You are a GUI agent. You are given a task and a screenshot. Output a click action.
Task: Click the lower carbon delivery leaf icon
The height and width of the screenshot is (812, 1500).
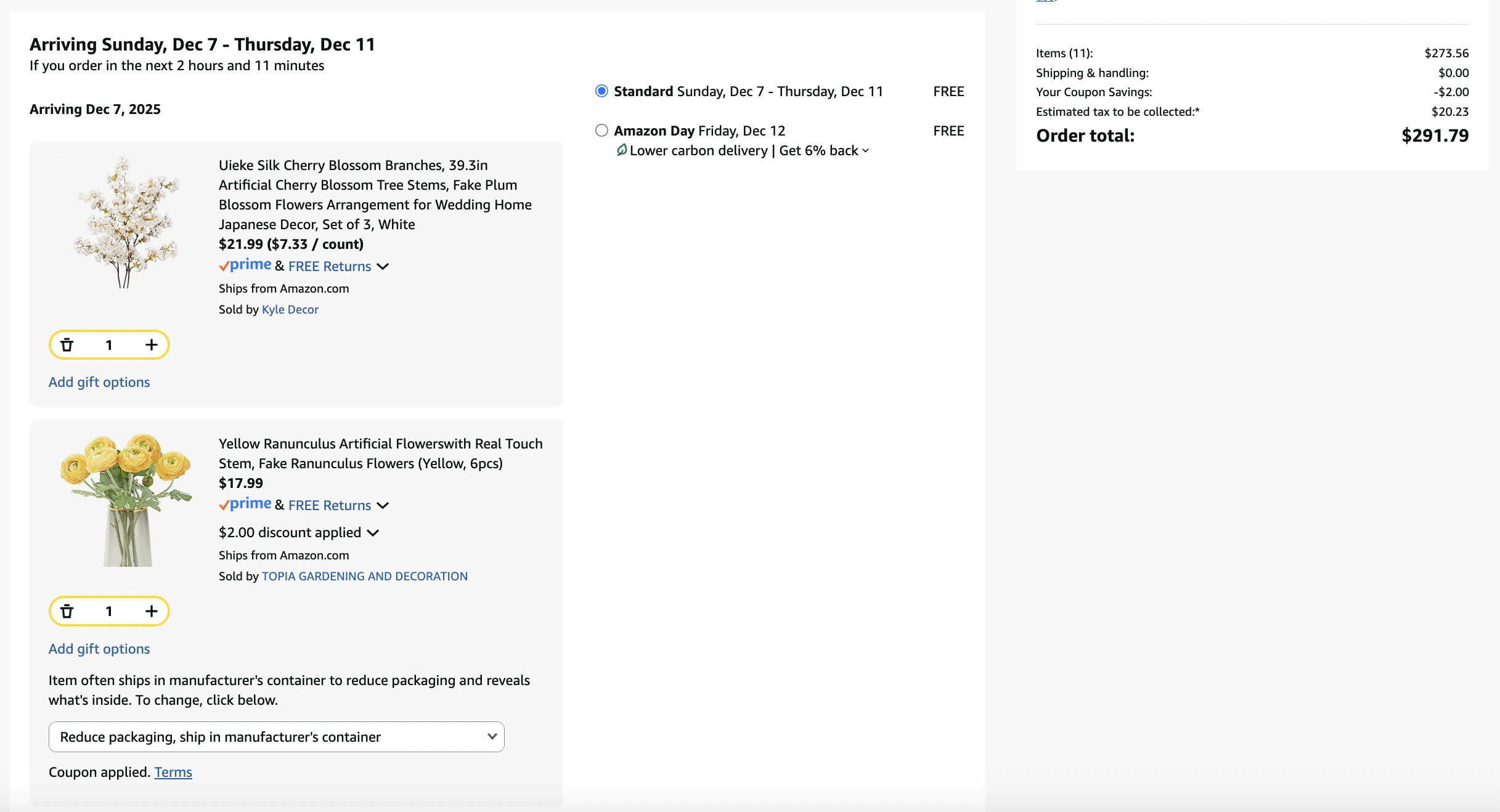coord(622,150)
